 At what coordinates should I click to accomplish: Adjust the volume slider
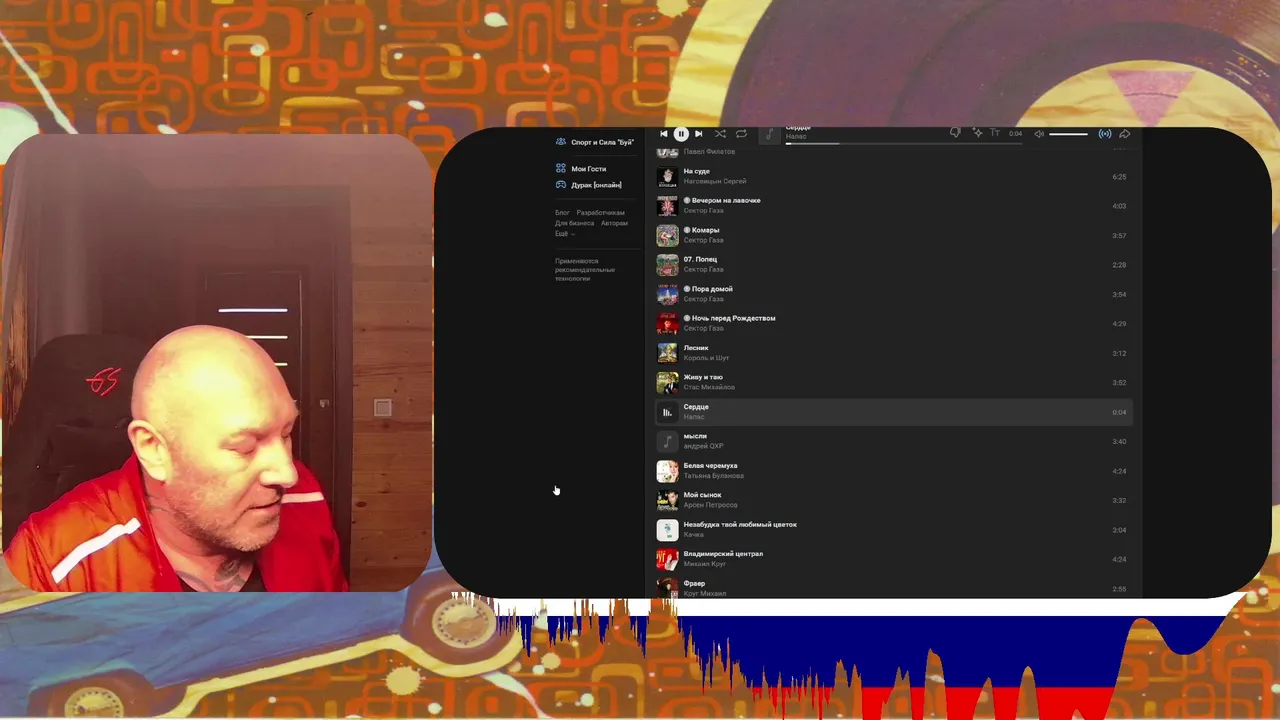[1068, 134]
